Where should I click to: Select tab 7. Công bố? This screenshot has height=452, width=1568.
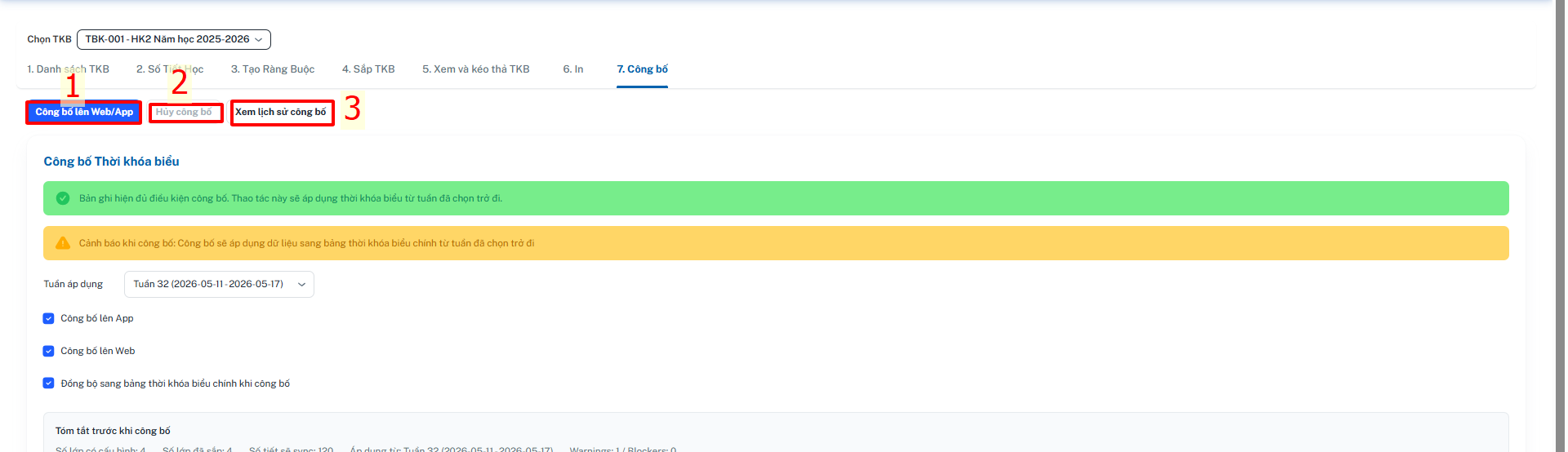(x=643, y=69)
